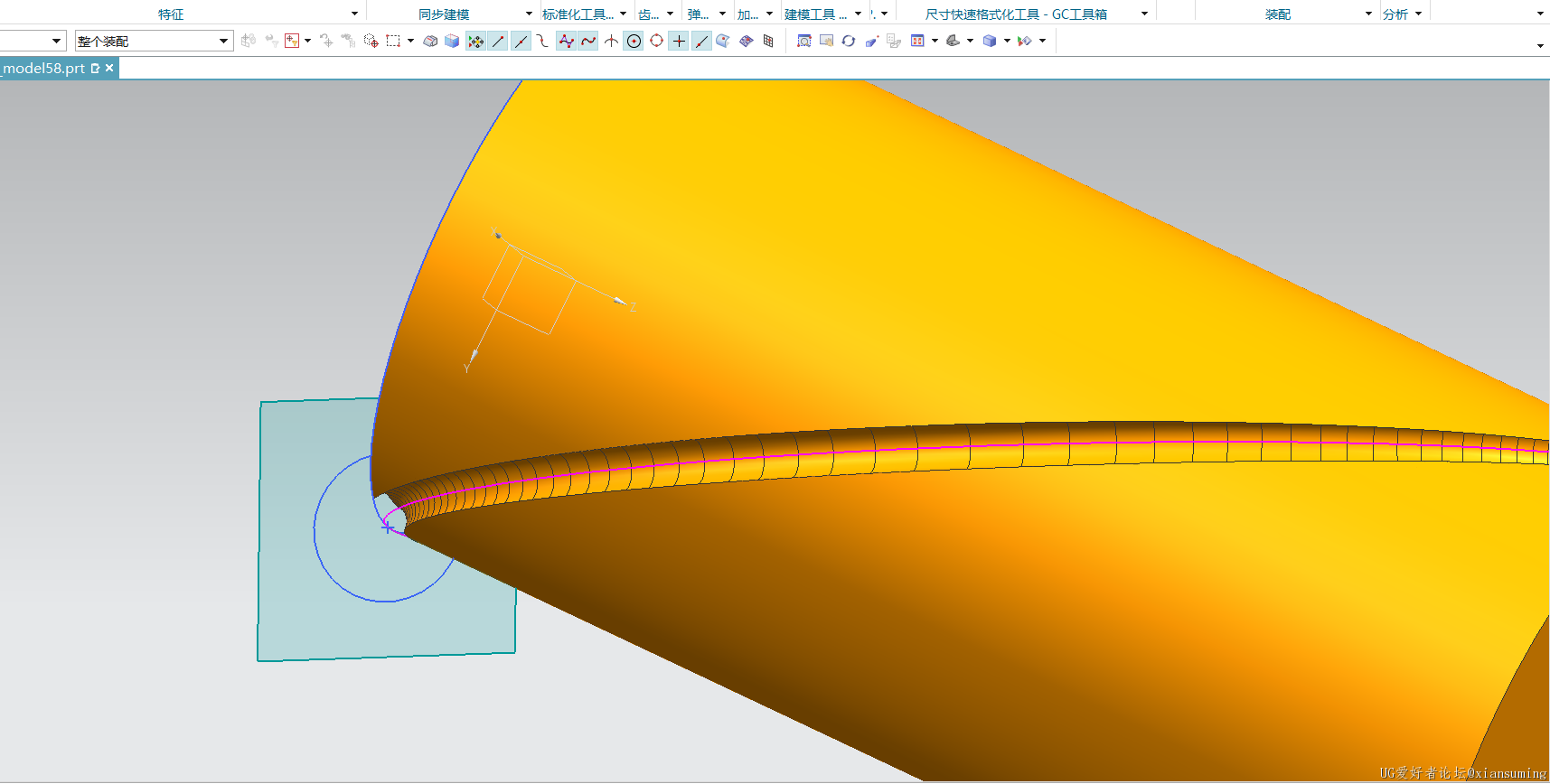Toggle Point on Curve snap

click(701, 41)
